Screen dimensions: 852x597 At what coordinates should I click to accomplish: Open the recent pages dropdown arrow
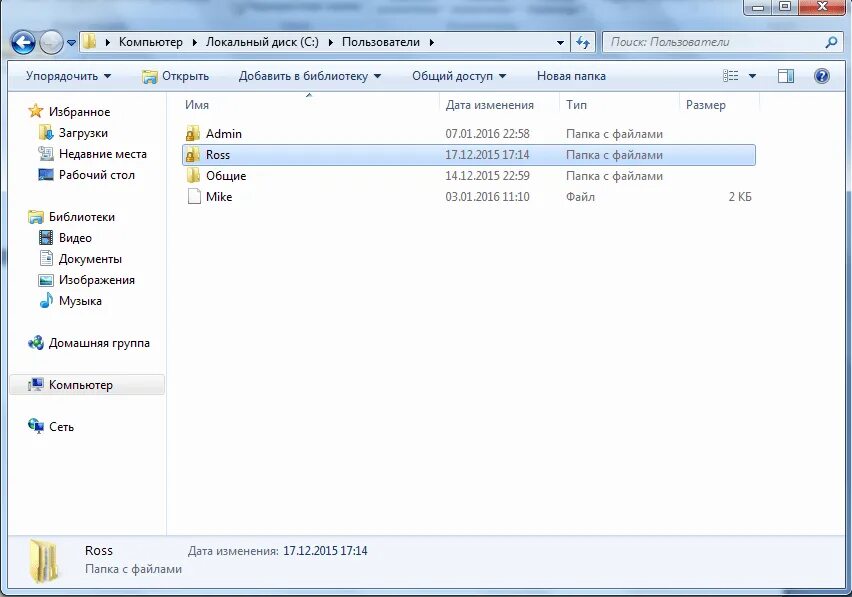tap(71, 42)
